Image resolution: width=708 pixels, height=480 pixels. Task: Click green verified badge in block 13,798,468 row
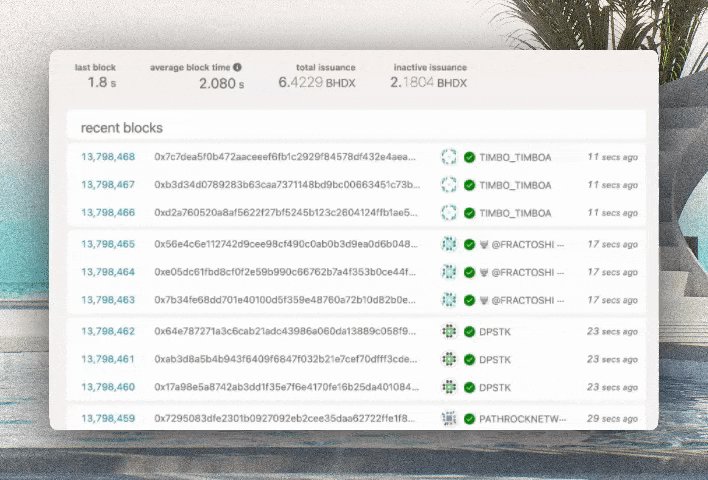470,157
